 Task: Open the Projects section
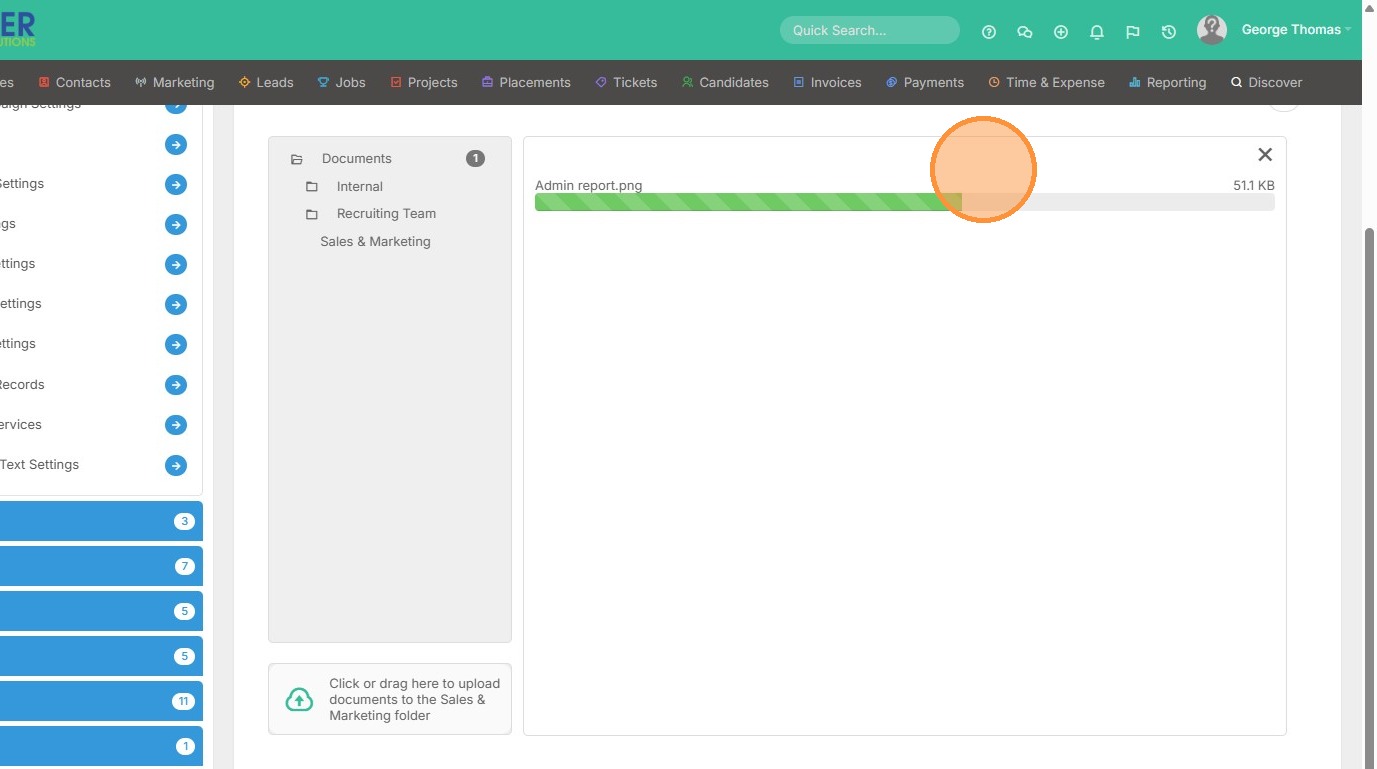[424, 82]
